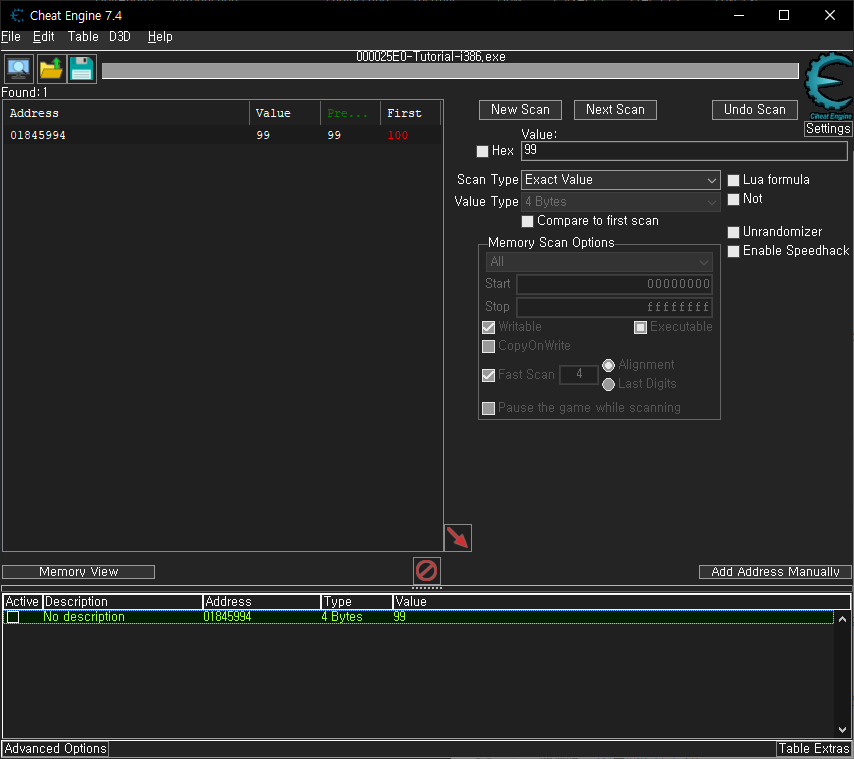Open the Help menu

pos(160,36)
